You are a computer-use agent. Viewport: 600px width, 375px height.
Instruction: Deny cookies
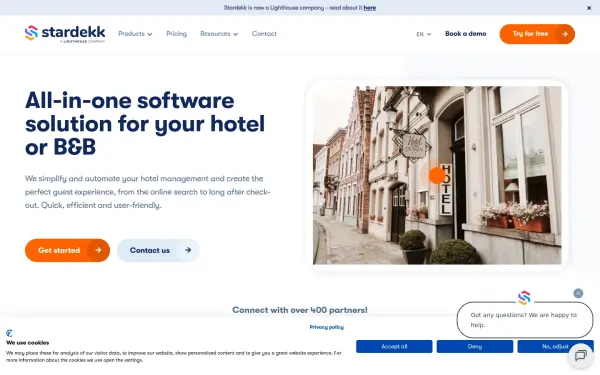(475, 347)
